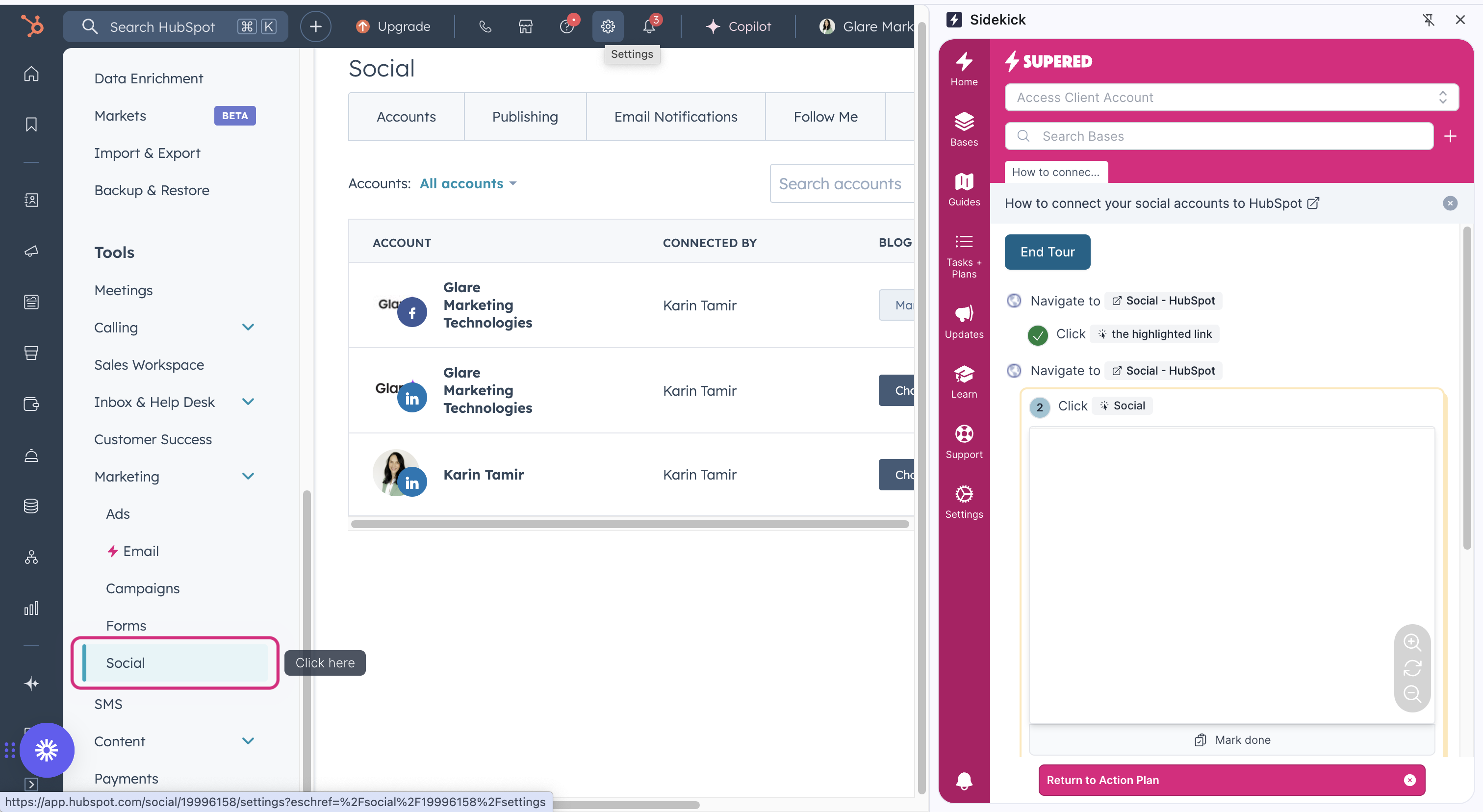Expand the left navigation rail arrow
Screen dimensions: 1483x812
pyautogui.click(x=31, y=784)
